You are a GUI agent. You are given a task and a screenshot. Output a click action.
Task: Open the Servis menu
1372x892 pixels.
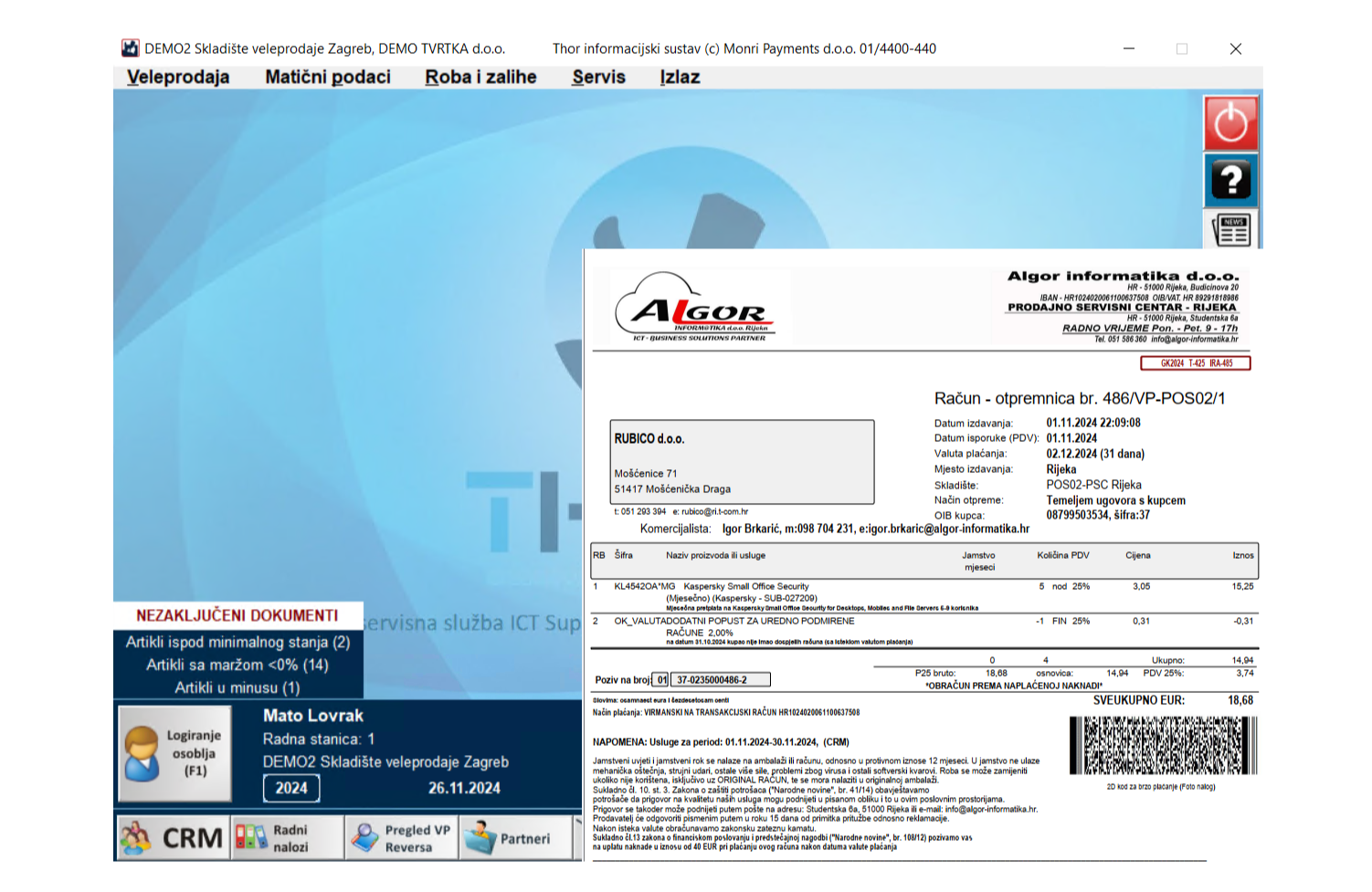pos(598,77)
